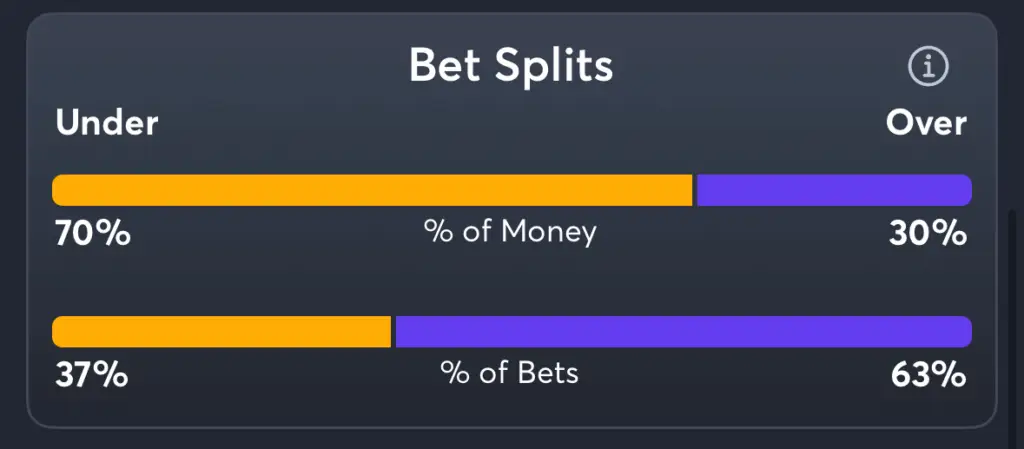This screenshot has height=449, width=1024.
Task: Click the 70% money value
Action: pos(93,233)
